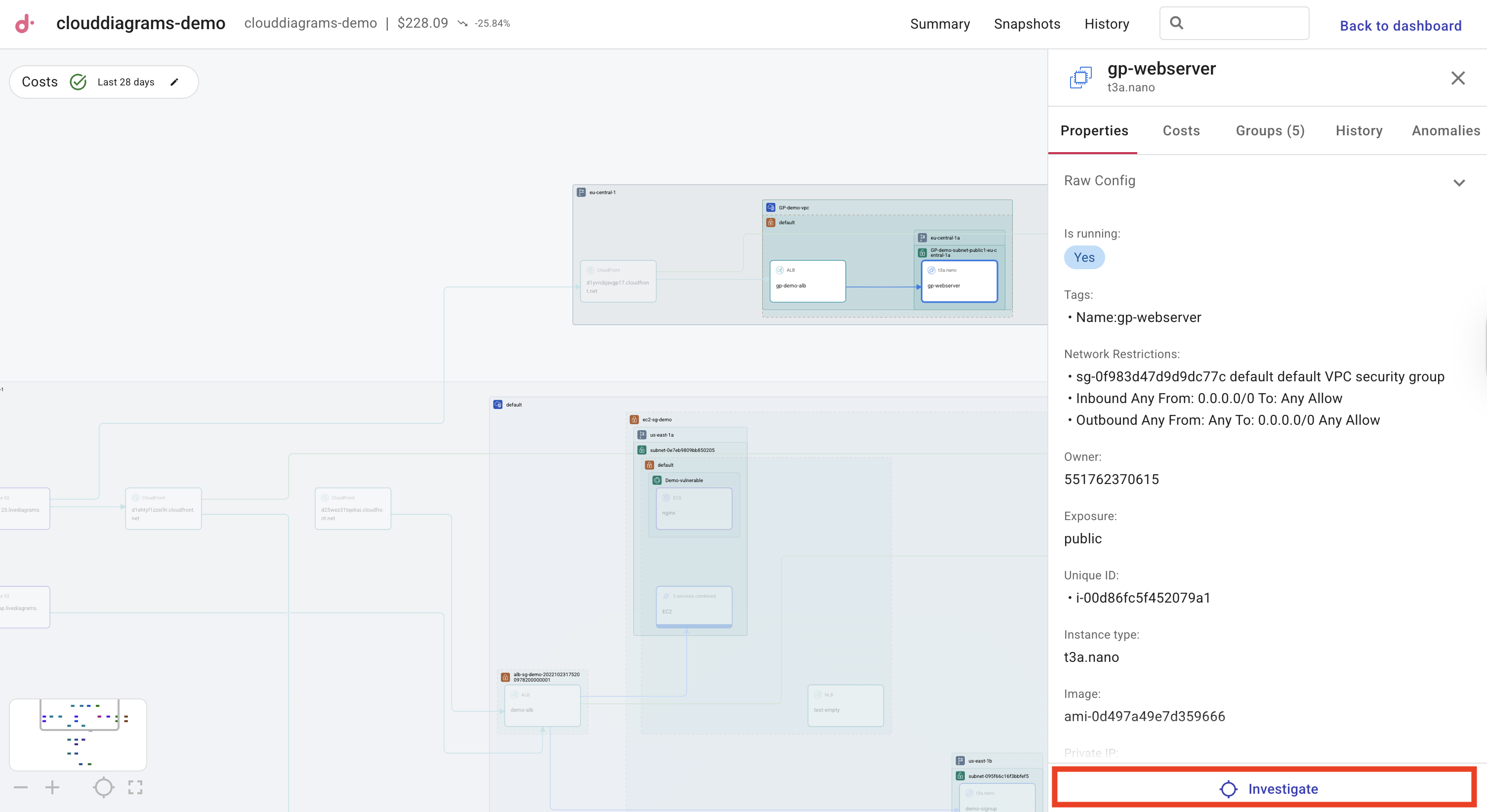Click the edit pencil on the Costs chip
Screen dimensions: 1487x812
coord(174,82)
